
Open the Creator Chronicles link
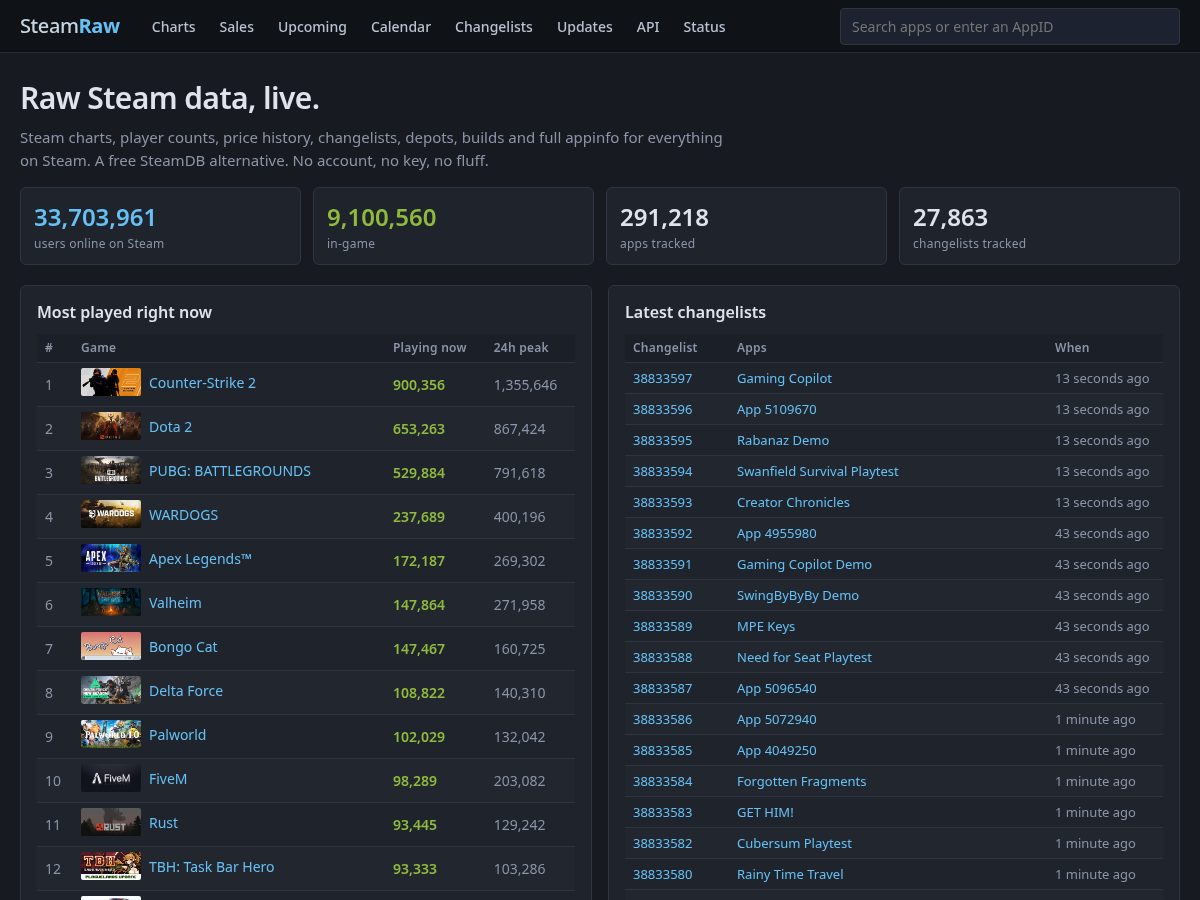coord(793,503)
